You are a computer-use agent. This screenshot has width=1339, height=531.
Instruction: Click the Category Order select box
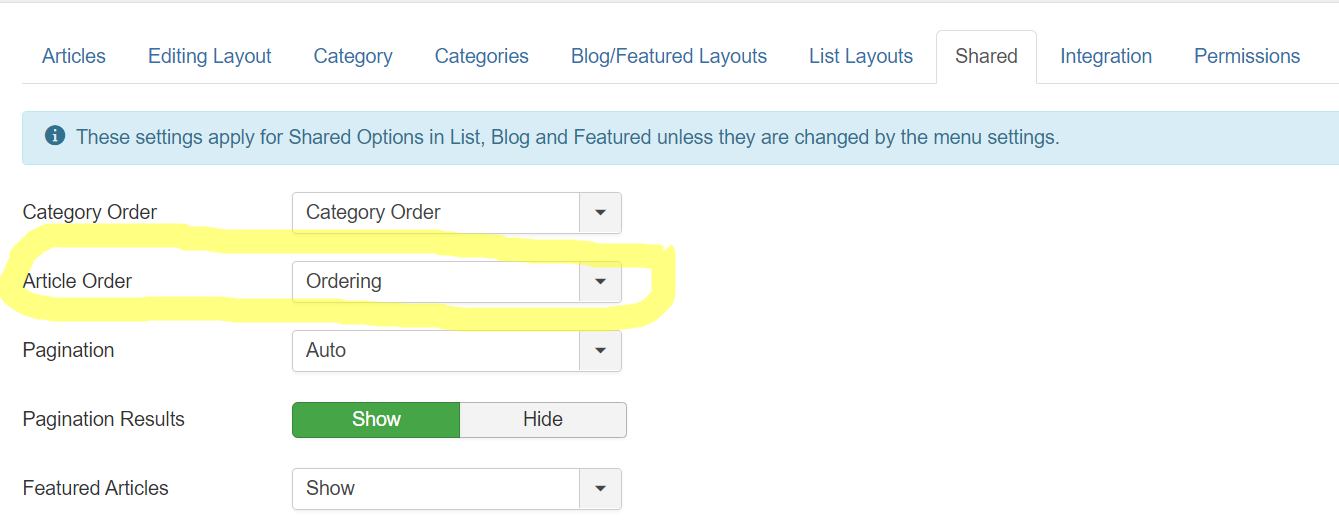[x=436, y=213]
